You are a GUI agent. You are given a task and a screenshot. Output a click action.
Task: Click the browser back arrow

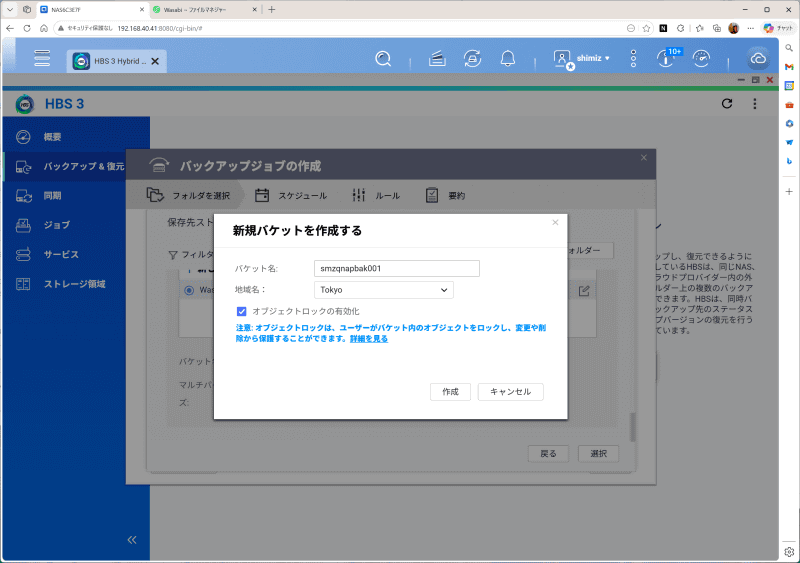[x=10, y=29]
